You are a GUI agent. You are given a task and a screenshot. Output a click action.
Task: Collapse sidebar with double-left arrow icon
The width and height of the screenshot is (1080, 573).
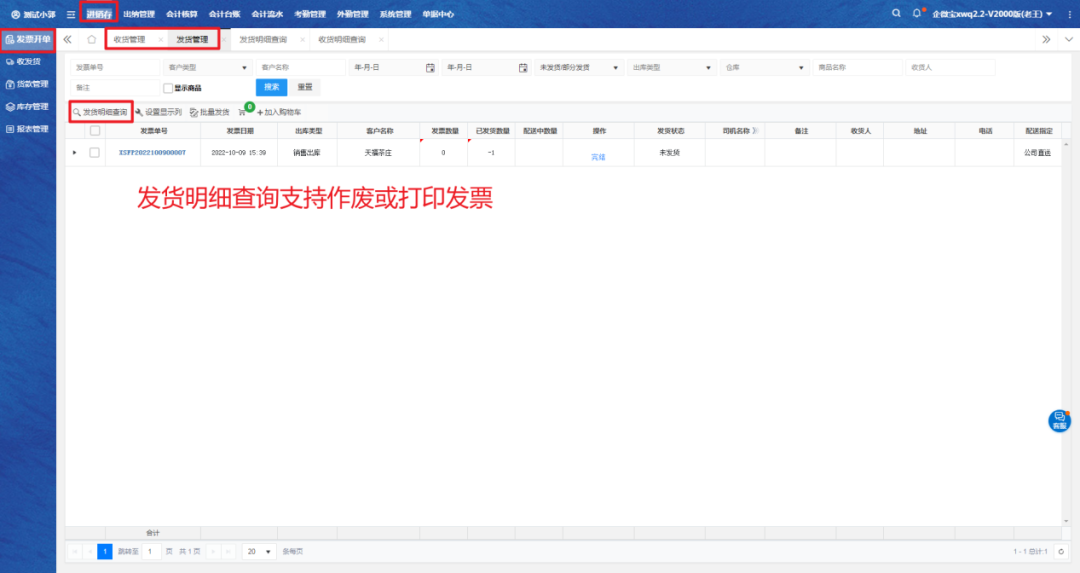tap(67, 40)
